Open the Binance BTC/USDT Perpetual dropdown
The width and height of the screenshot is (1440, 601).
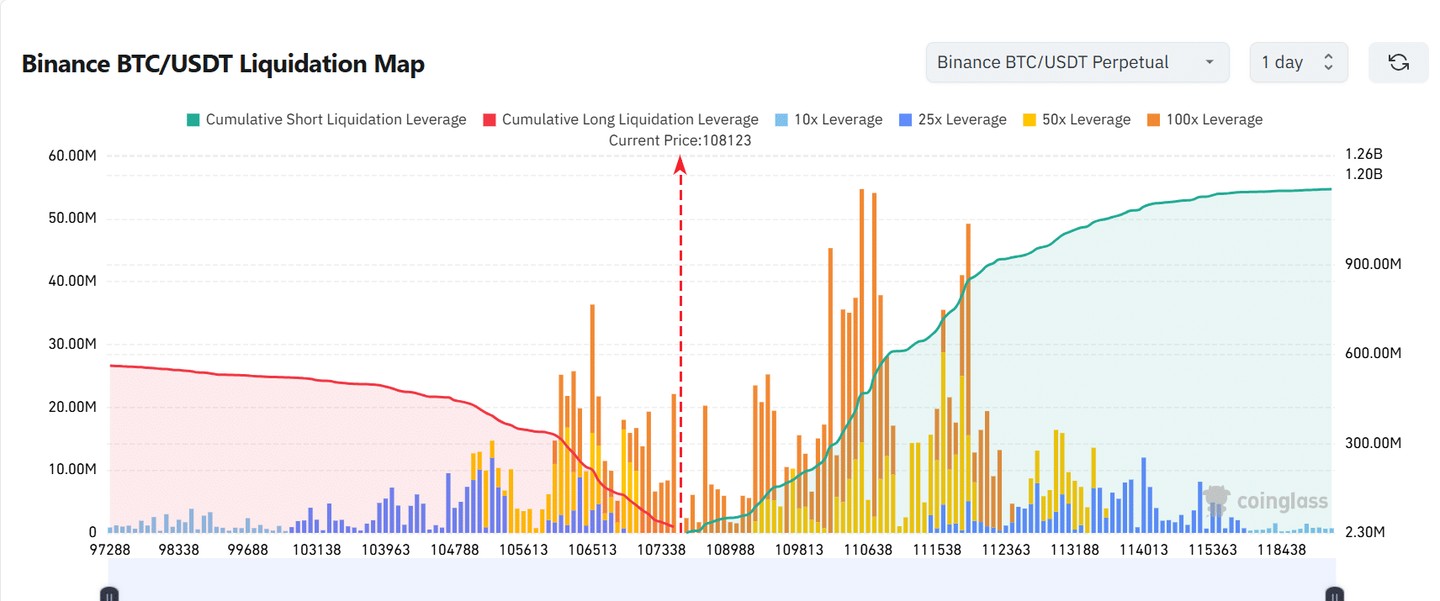[x=1077, y=62]
